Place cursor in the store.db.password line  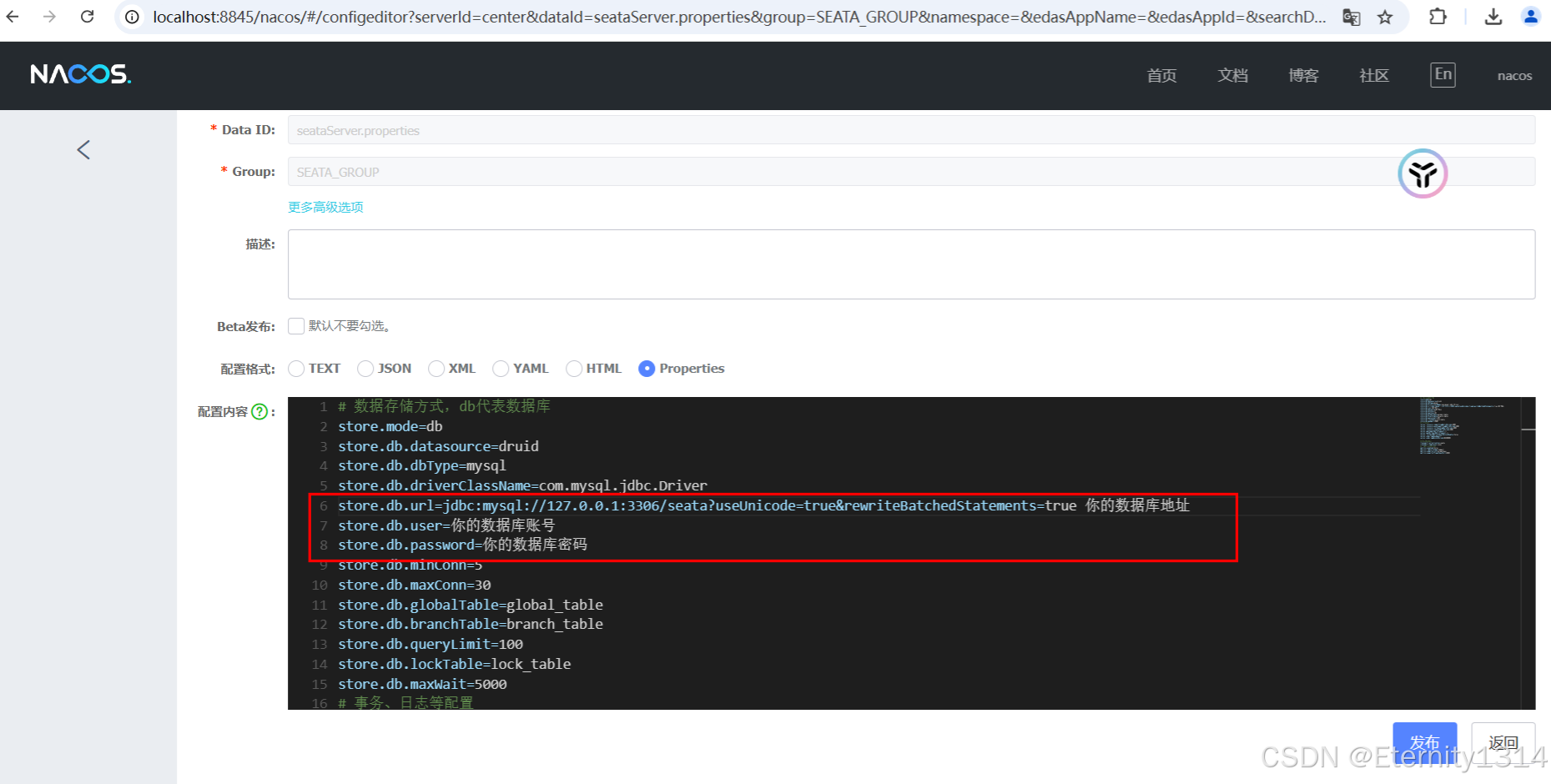click(462, 545)
